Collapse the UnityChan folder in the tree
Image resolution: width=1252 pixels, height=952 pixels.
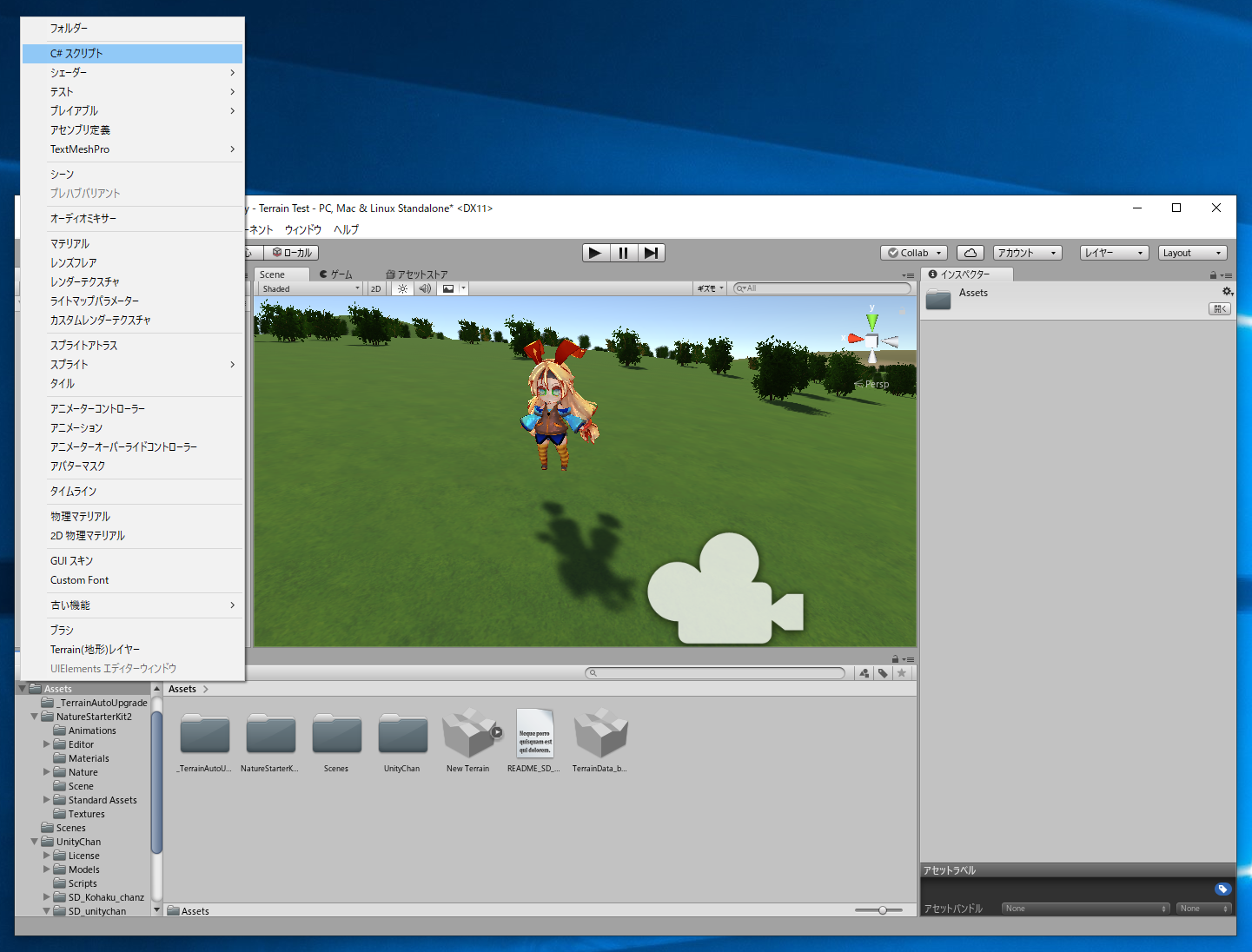(x=35, y=842)
